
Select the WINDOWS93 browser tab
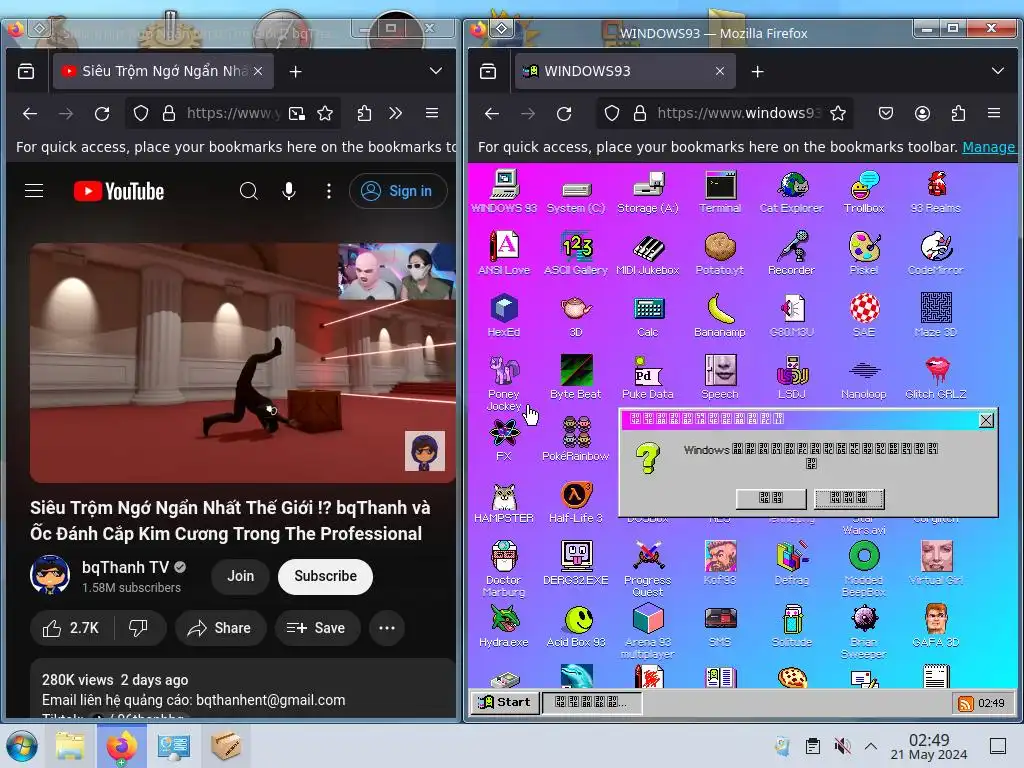625,71
